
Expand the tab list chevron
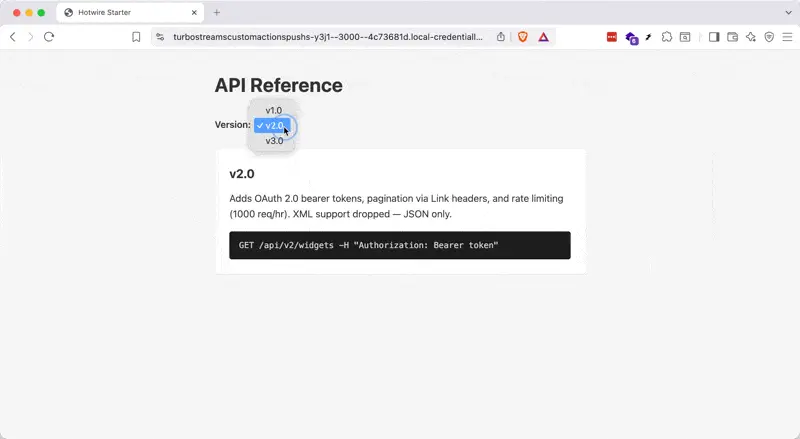(788, 12)
